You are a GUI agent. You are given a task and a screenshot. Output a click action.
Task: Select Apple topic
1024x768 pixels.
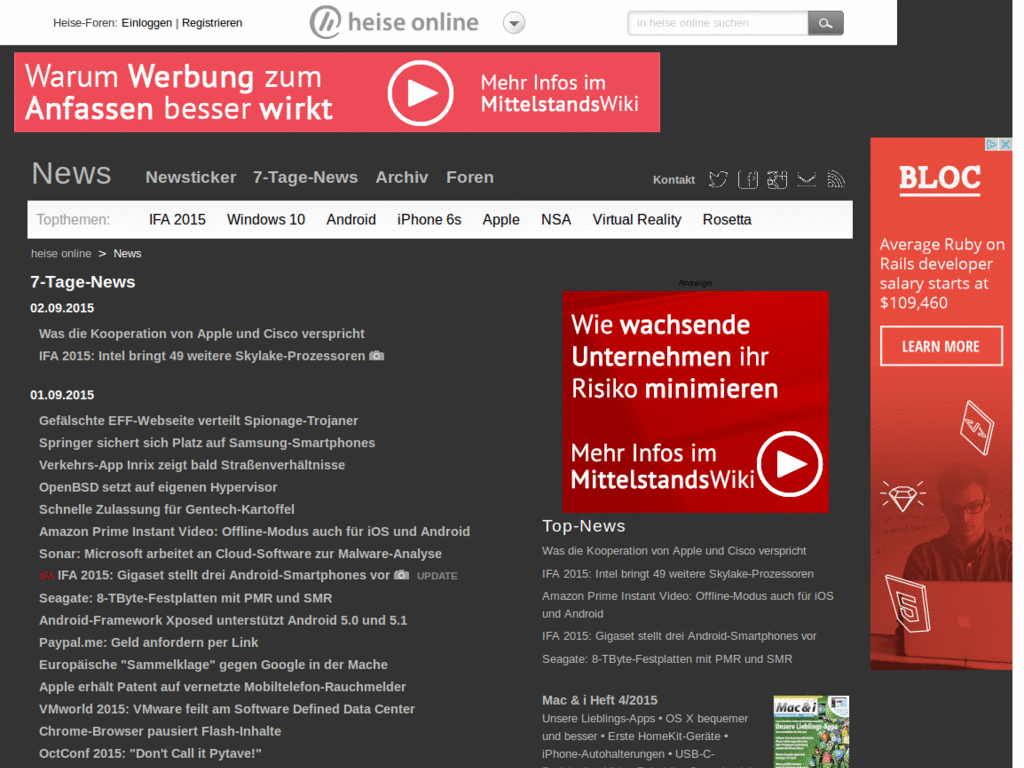pyautogui.click(x=501, y=219)
